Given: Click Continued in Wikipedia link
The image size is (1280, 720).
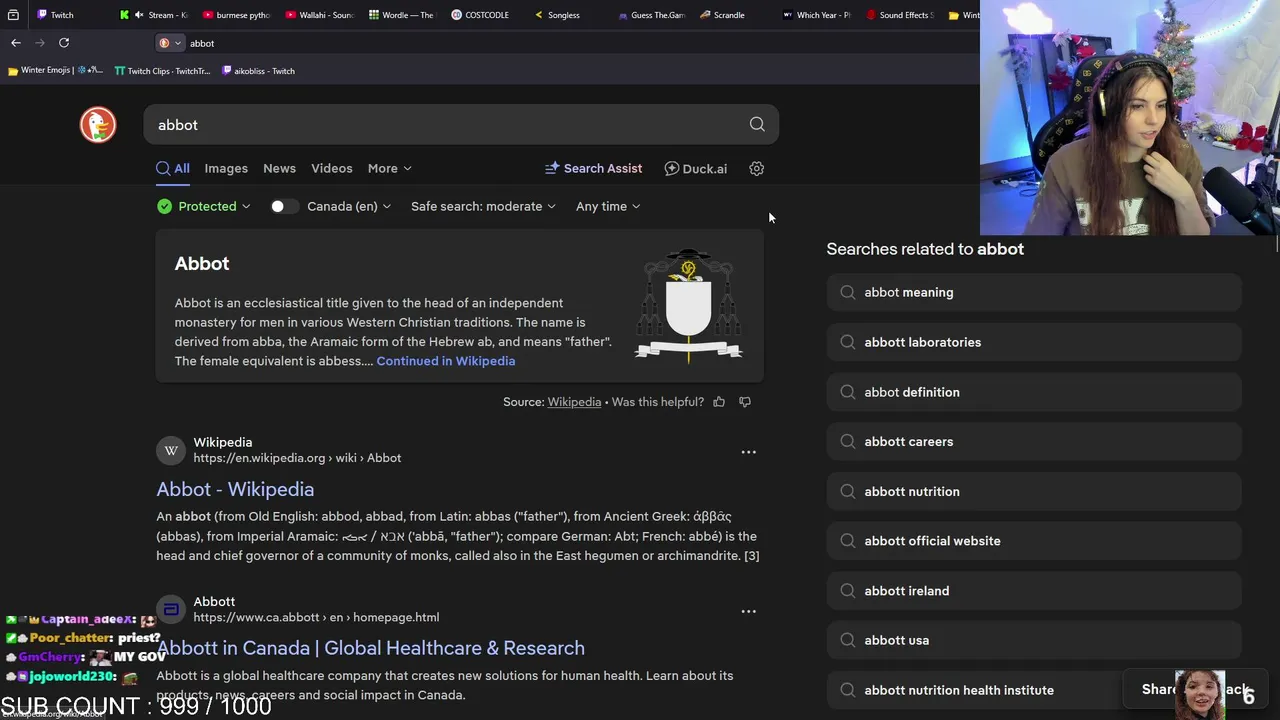Looking at the screenshot, I should pos(446,361).
